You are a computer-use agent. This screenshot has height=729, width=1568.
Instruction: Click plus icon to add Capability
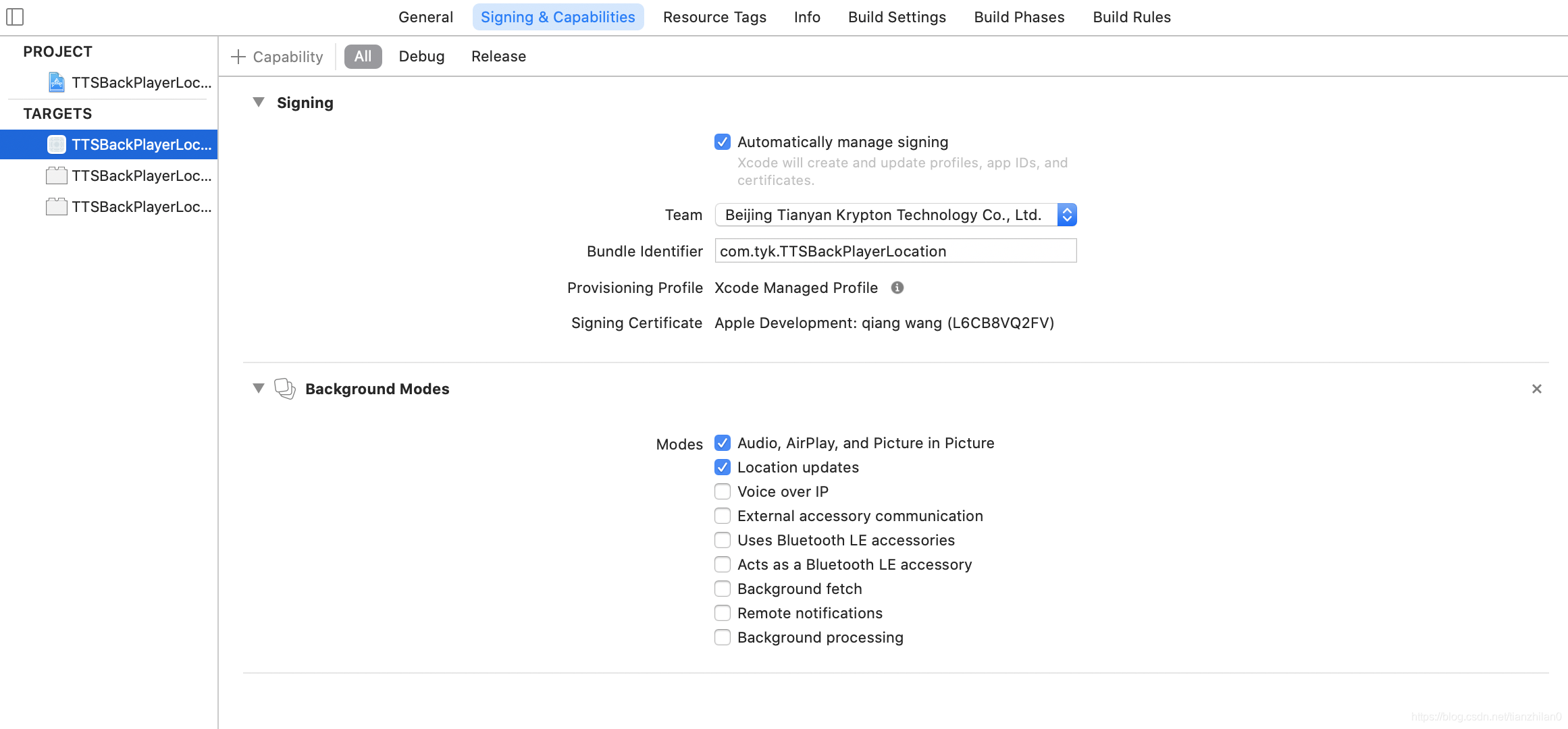[x=238, y=57]
